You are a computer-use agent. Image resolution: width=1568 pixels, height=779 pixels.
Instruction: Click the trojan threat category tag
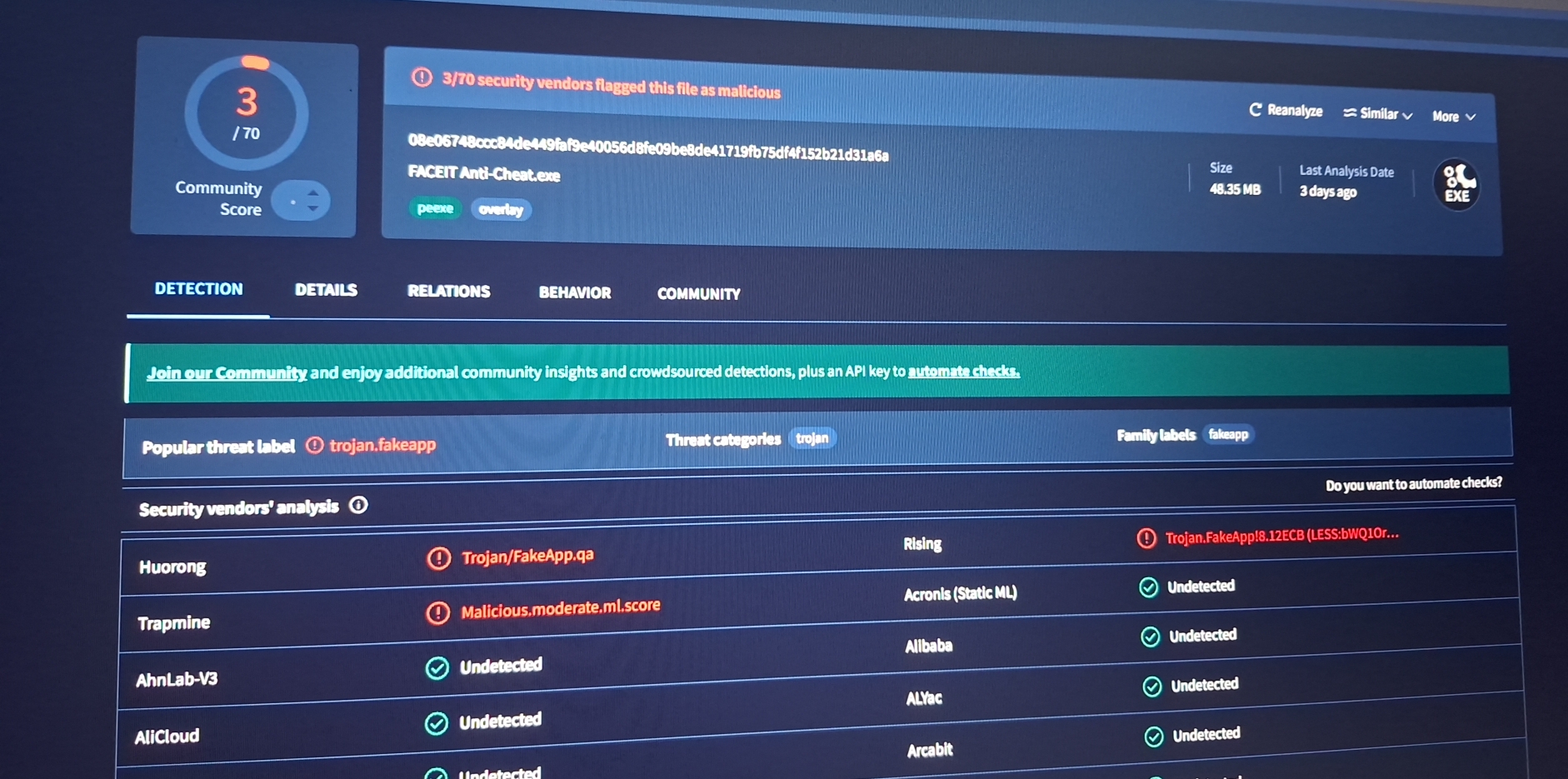(812, 438)
